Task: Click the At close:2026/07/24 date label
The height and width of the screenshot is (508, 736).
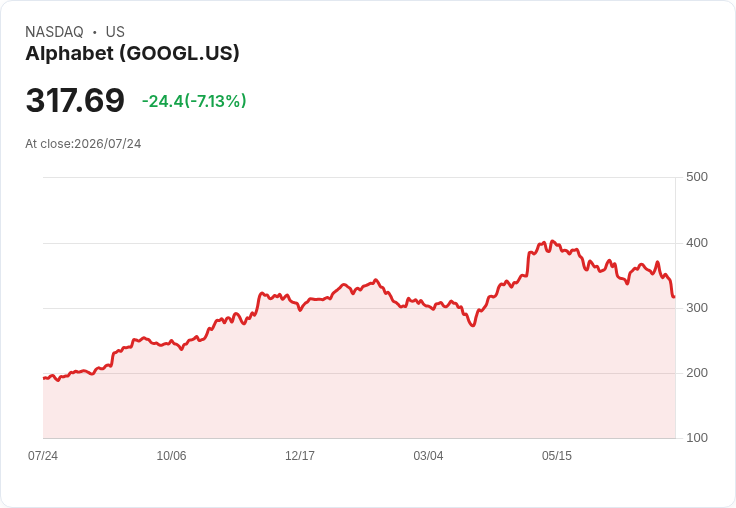Action: tap(83, 144)
